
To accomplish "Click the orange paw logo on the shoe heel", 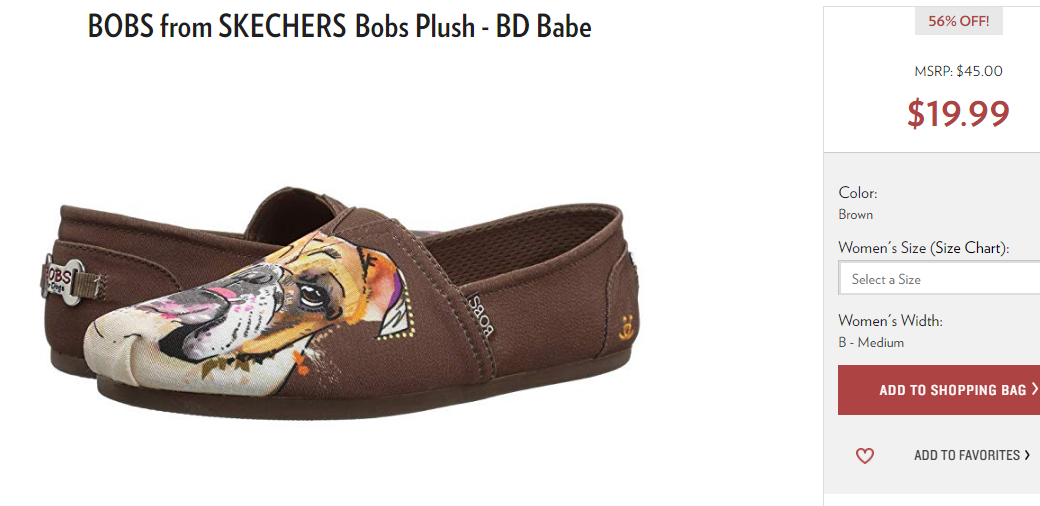I will [625, 328].
